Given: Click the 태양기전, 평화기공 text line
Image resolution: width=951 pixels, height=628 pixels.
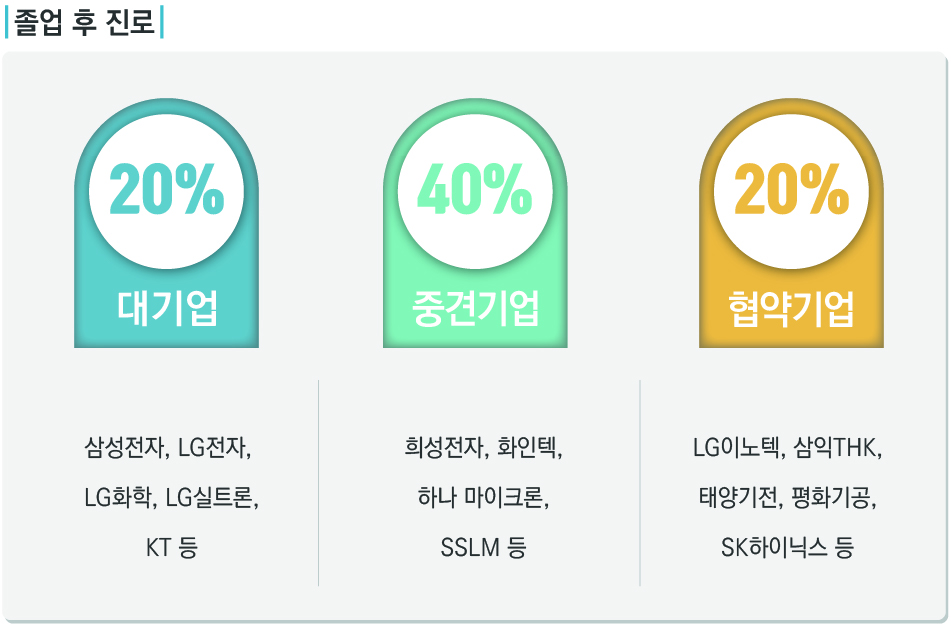Looking at the screenshot, I should coord(787,498).
